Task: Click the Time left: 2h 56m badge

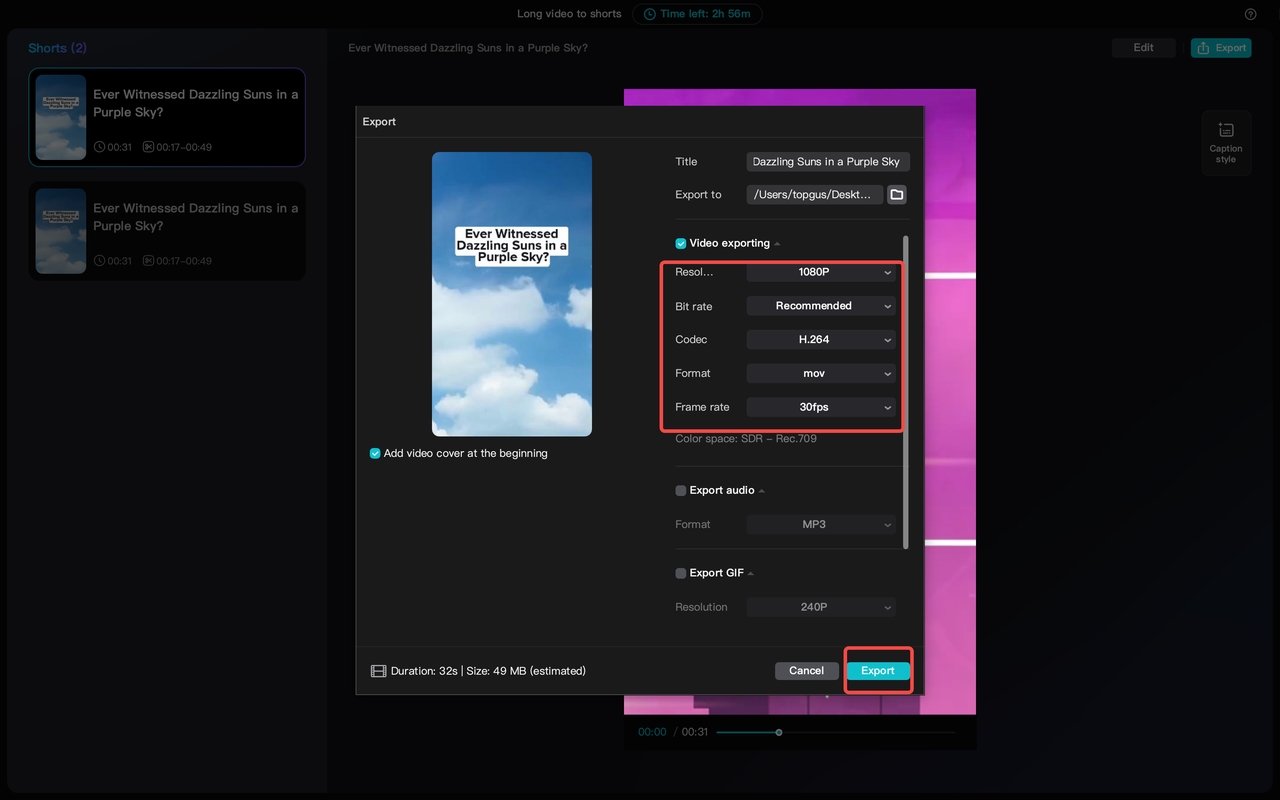Action: (697, 14)
